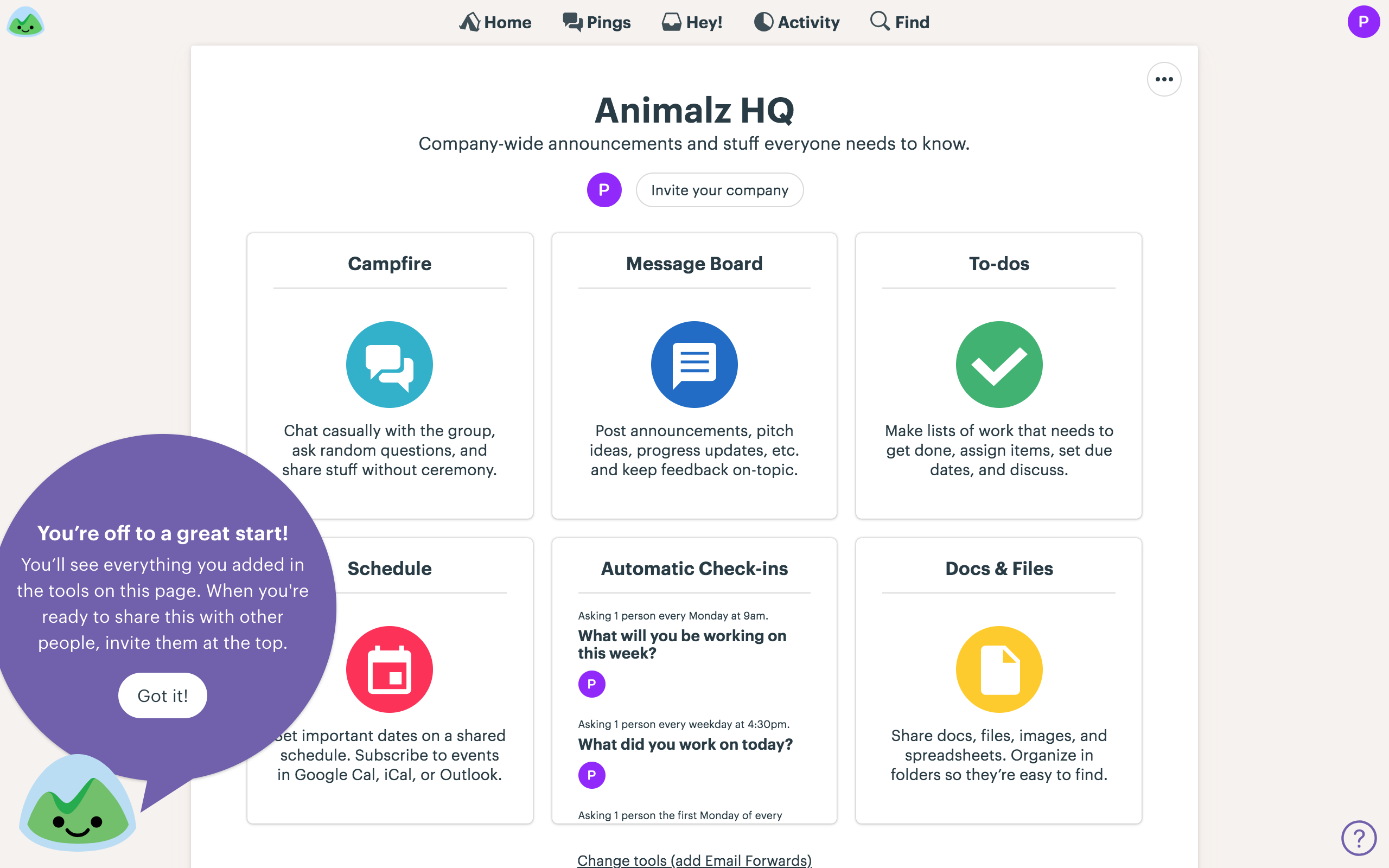The height and width of the screenshot is (868, 1389).
Task: Open the red Schedule calendar icon
Action: [x=389, y=669]
